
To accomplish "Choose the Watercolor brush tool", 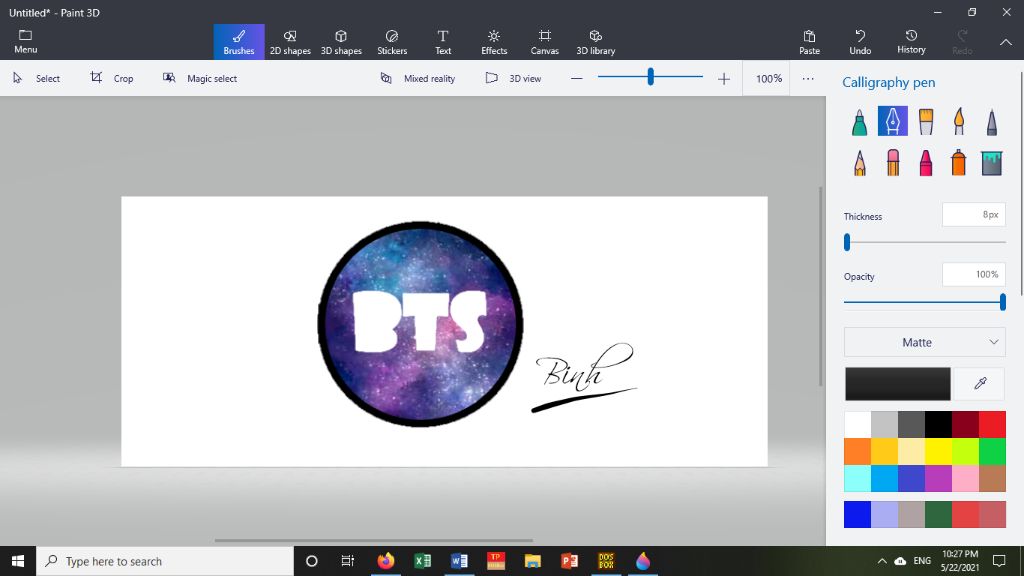I will (959, 121).
